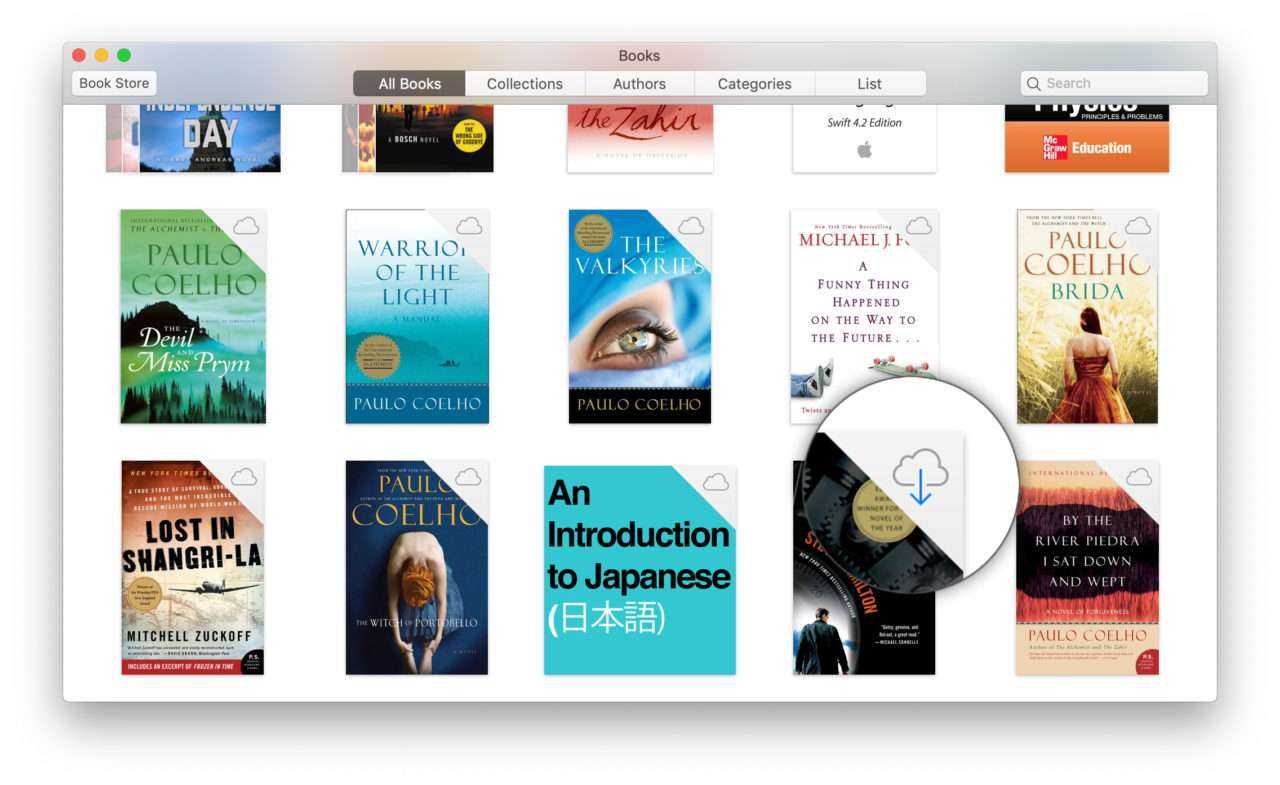Click the cloud icon on Devil and Miss Prym
The height and width of the screenshot is (785, 1280).
pos(246,226)
